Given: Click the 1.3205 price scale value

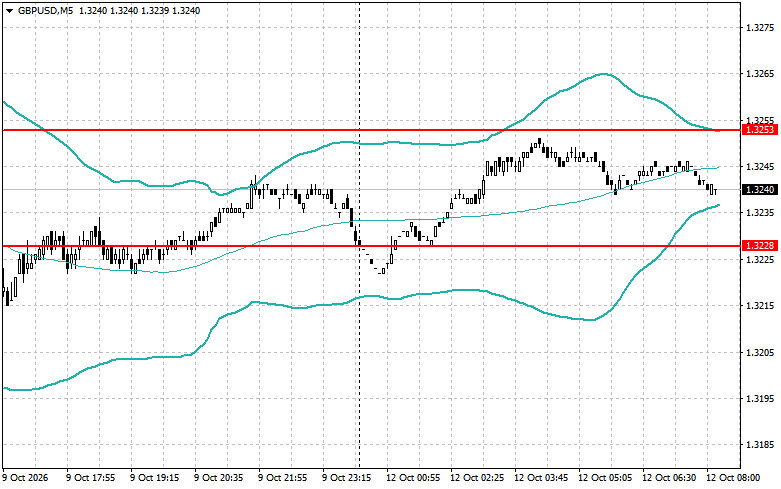Looking at the screenshot, I should click(761, 353).
